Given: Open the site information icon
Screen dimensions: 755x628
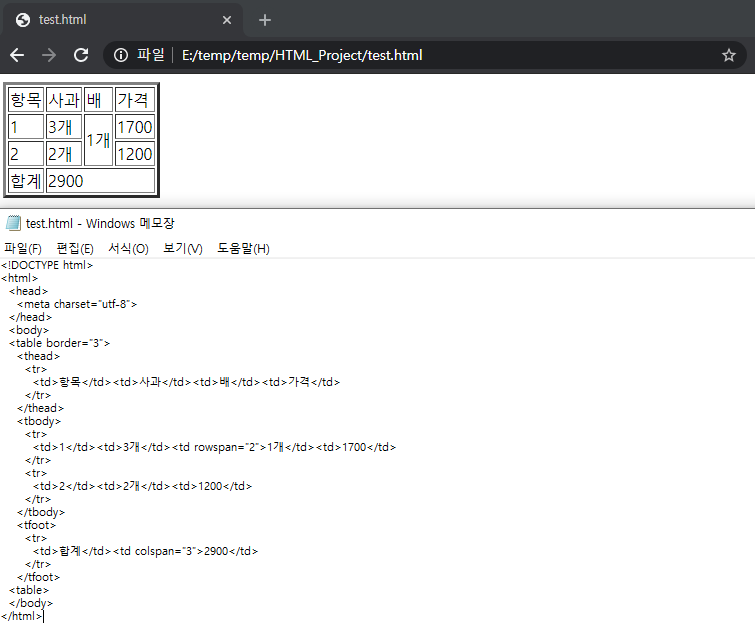Looking at the screenshot, I should (x=121, y=55).
